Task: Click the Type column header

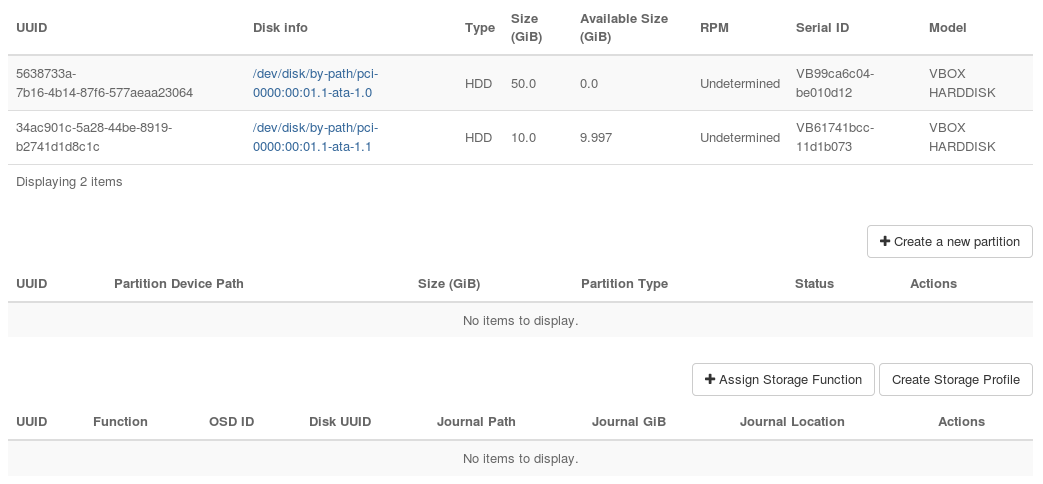Action: [x=480, y=28]
